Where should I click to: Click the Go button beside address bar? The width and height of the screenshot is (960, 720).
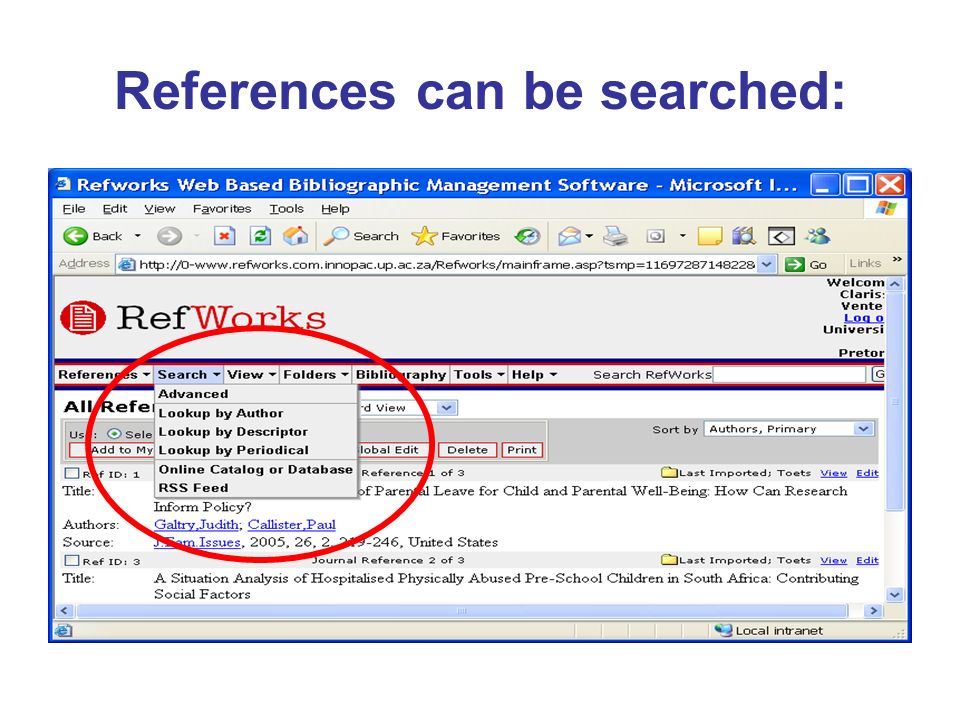click(x=807, y=264)
